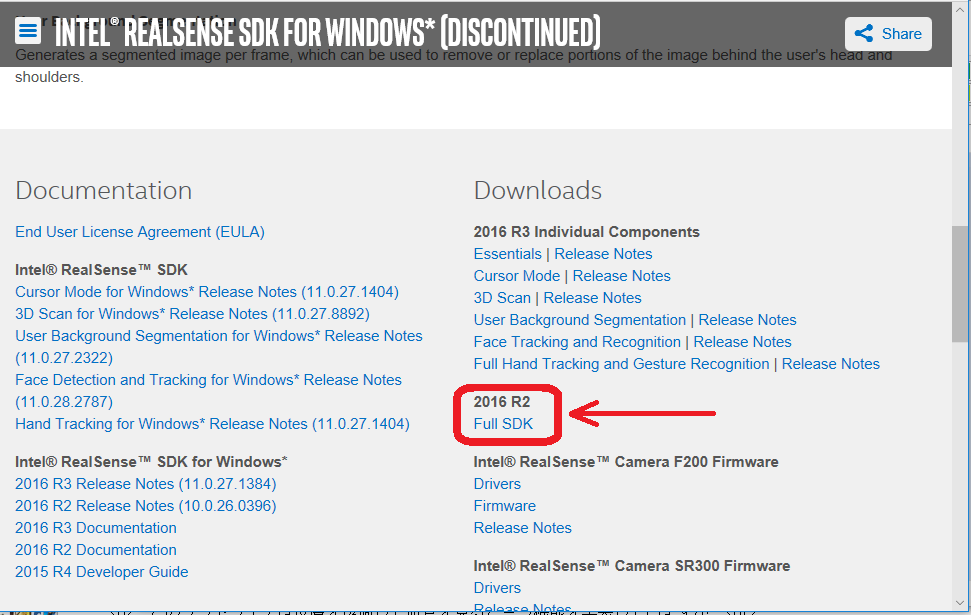
Task: Open Cursor Mode for Windows* Release Notes (11.0.27.1404)
Action: 207,292
